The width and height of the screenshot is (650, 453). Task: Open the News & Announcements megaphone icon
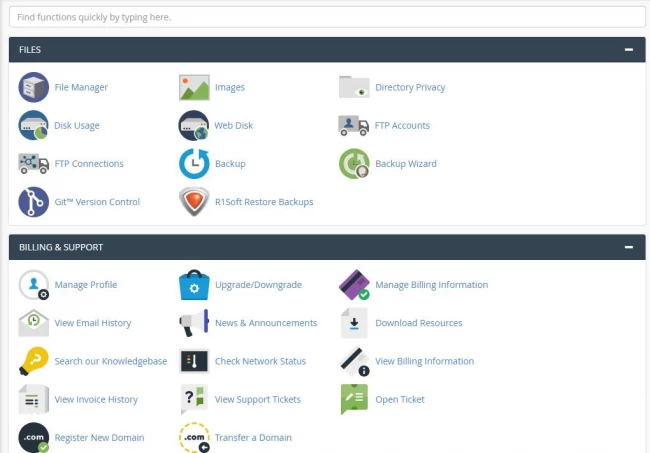(194, 323)
